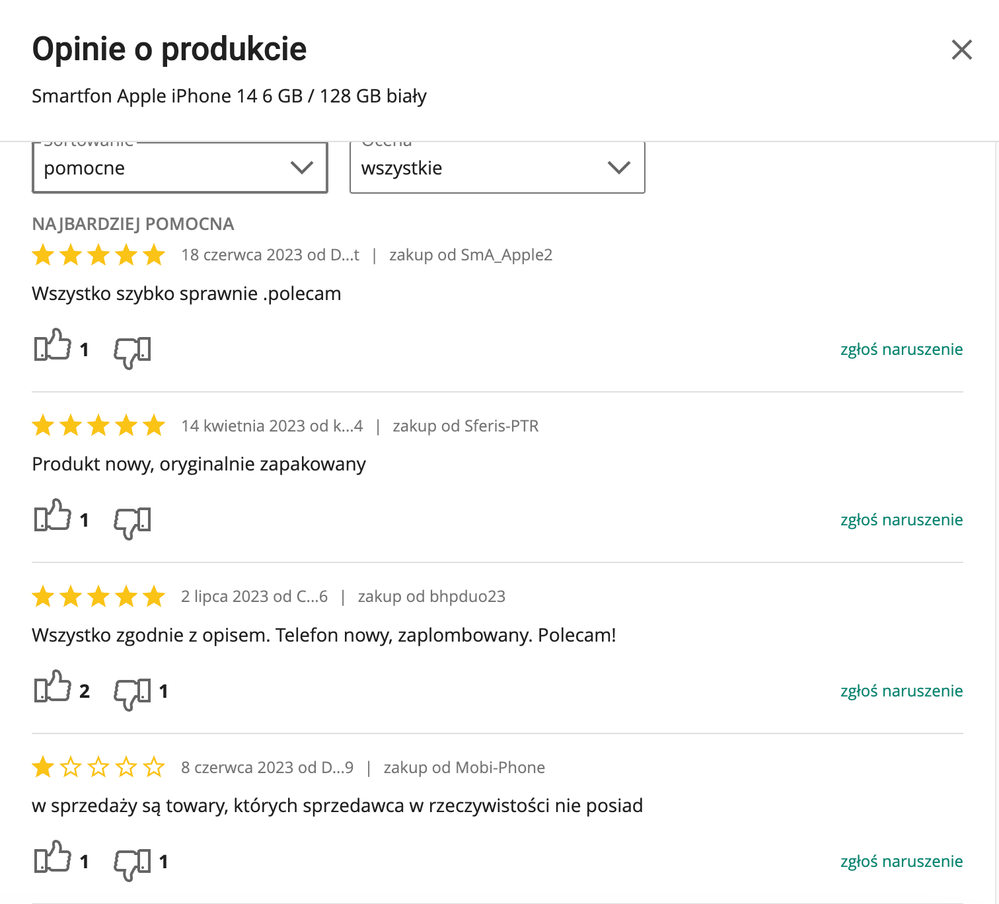Report violation on the 8 czerwca review
Image resolution: width=999 pixels, height=904 pixels.
[902, 861]
